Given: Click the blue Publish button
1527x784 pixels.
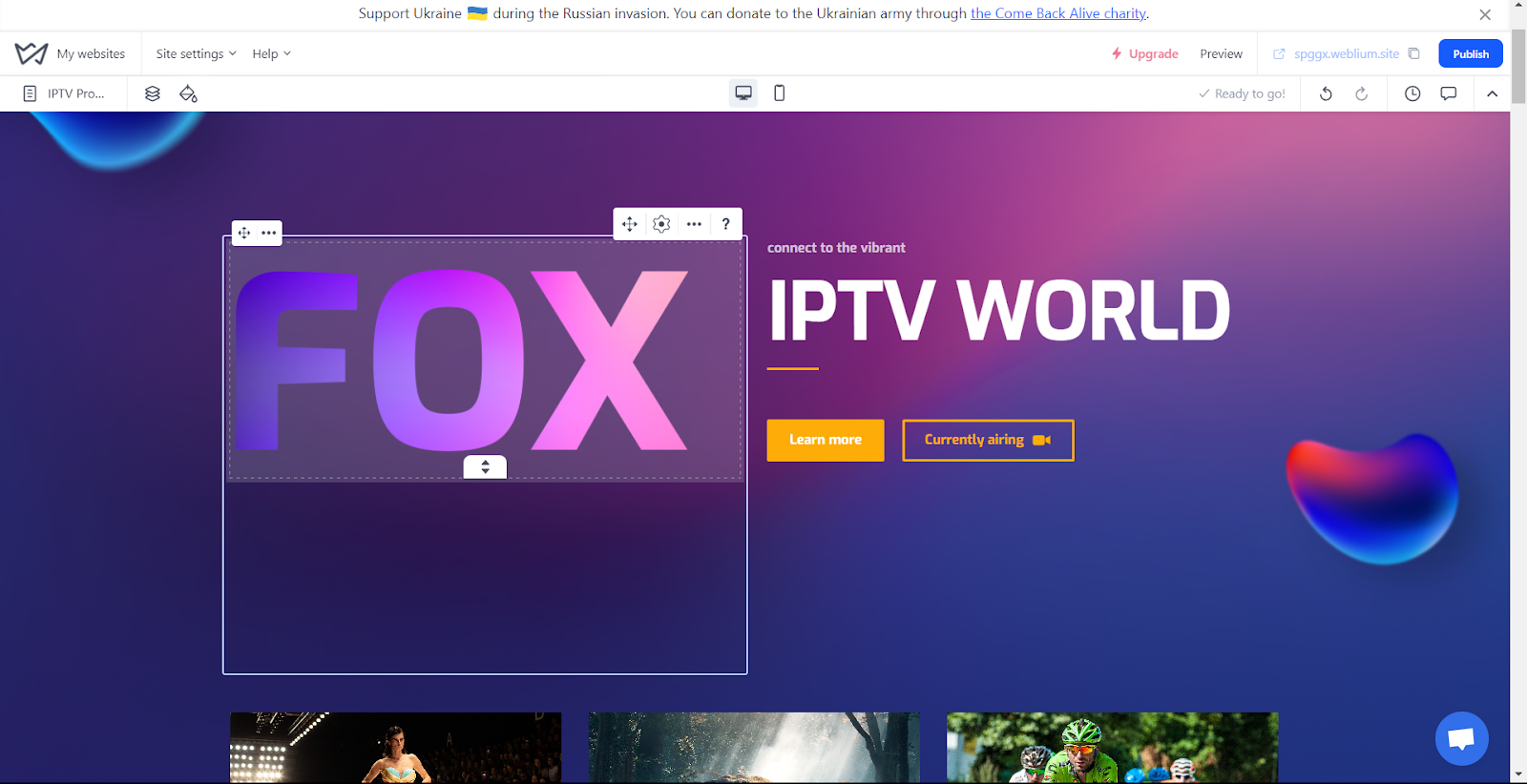Looking at the screenshot, I should coord(1470,53).
